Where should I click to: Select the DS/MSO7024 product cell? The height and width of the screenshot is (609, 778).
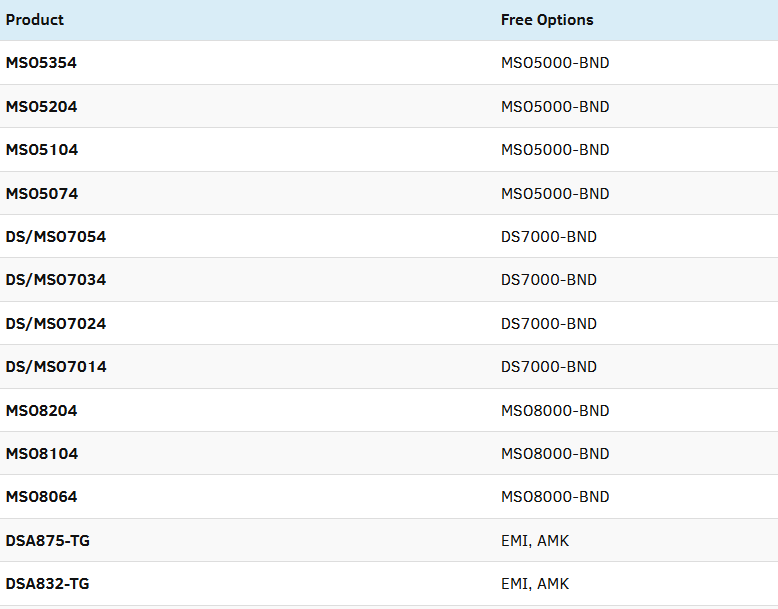pyautogui.click(x=56, y=323)
